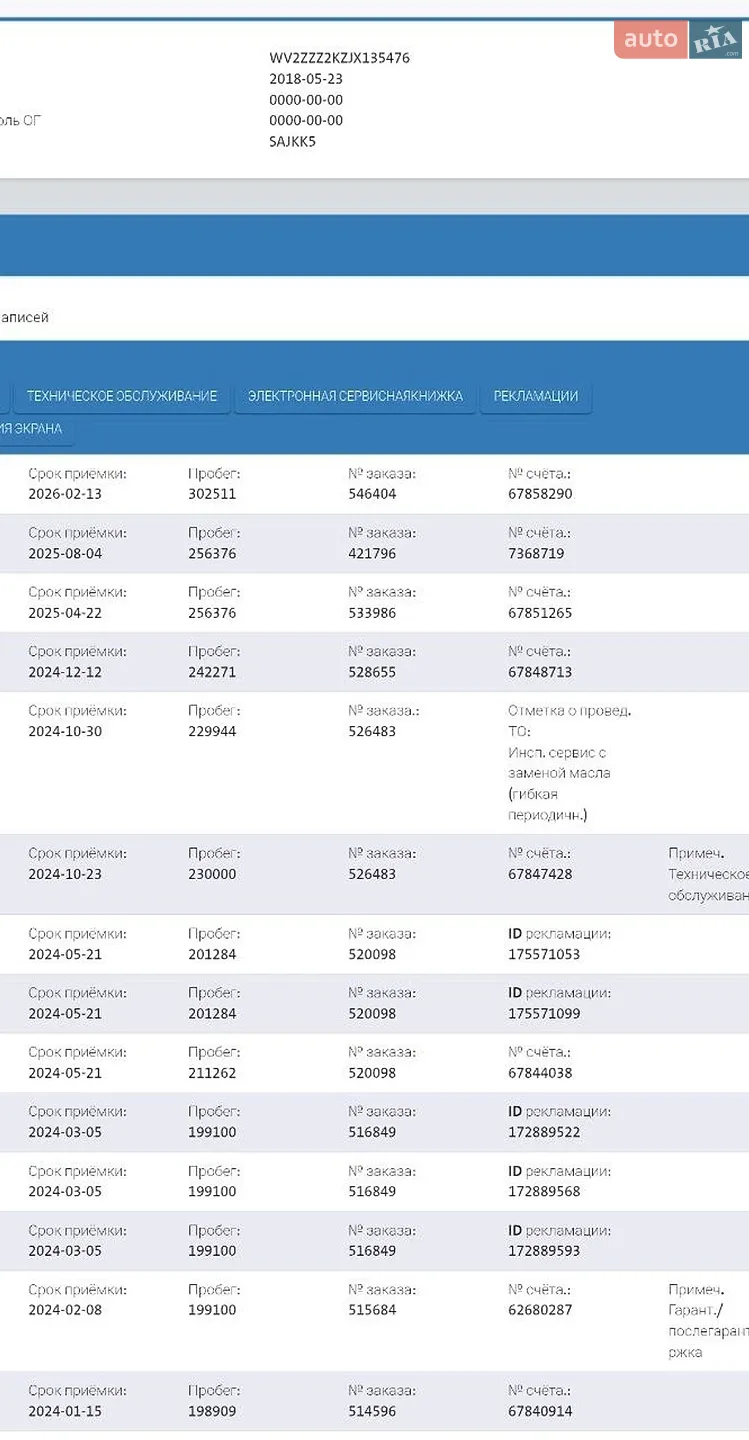Select reclamation ID 172889593
The height and width of the screenshot is (1440, 749).
point(544,1251)
